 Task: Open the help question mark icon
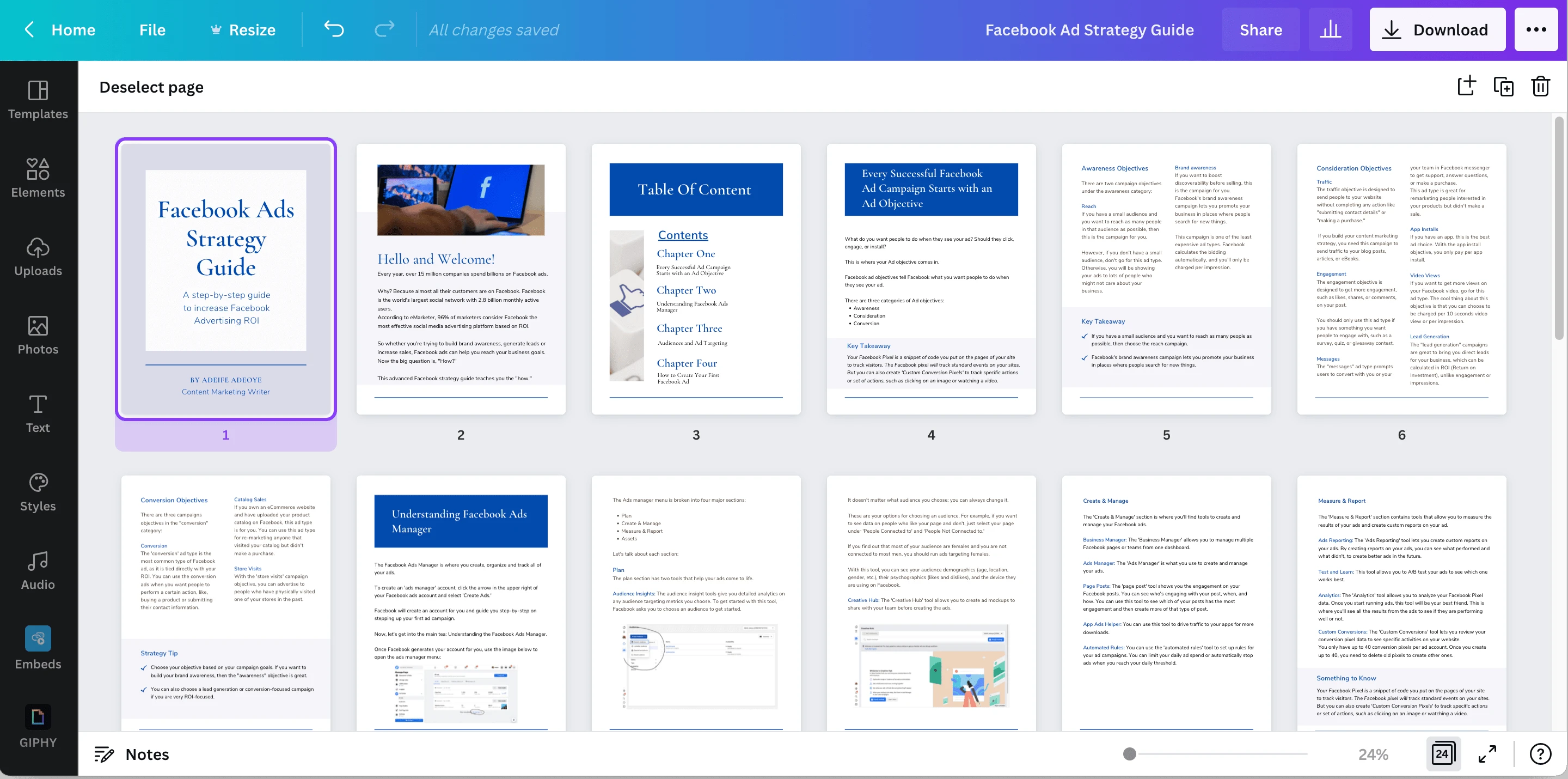tap(1541, 754)
